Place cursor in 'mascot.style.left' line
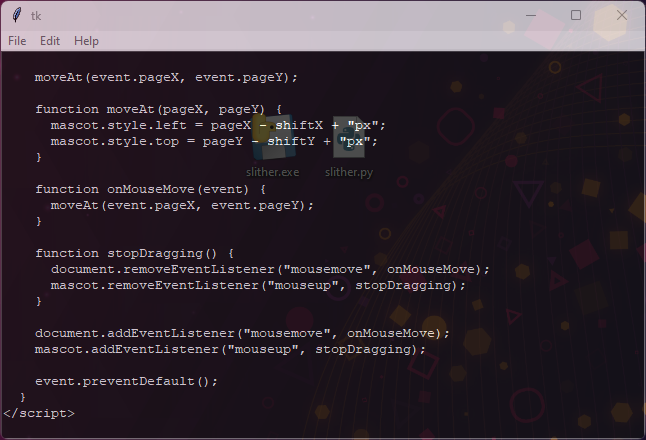Image resolution: width=646 pixels, height=440 pixels. pos(218,126)
